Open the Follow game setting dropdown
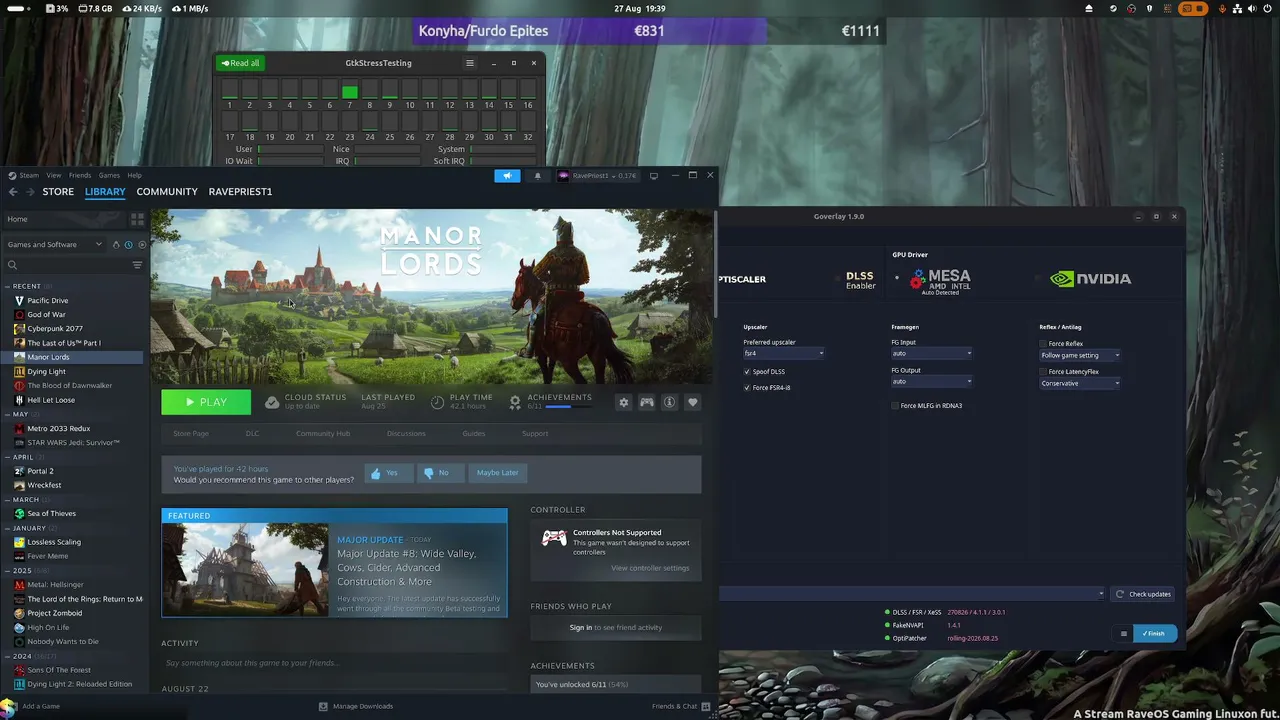 pos(1080,355)
